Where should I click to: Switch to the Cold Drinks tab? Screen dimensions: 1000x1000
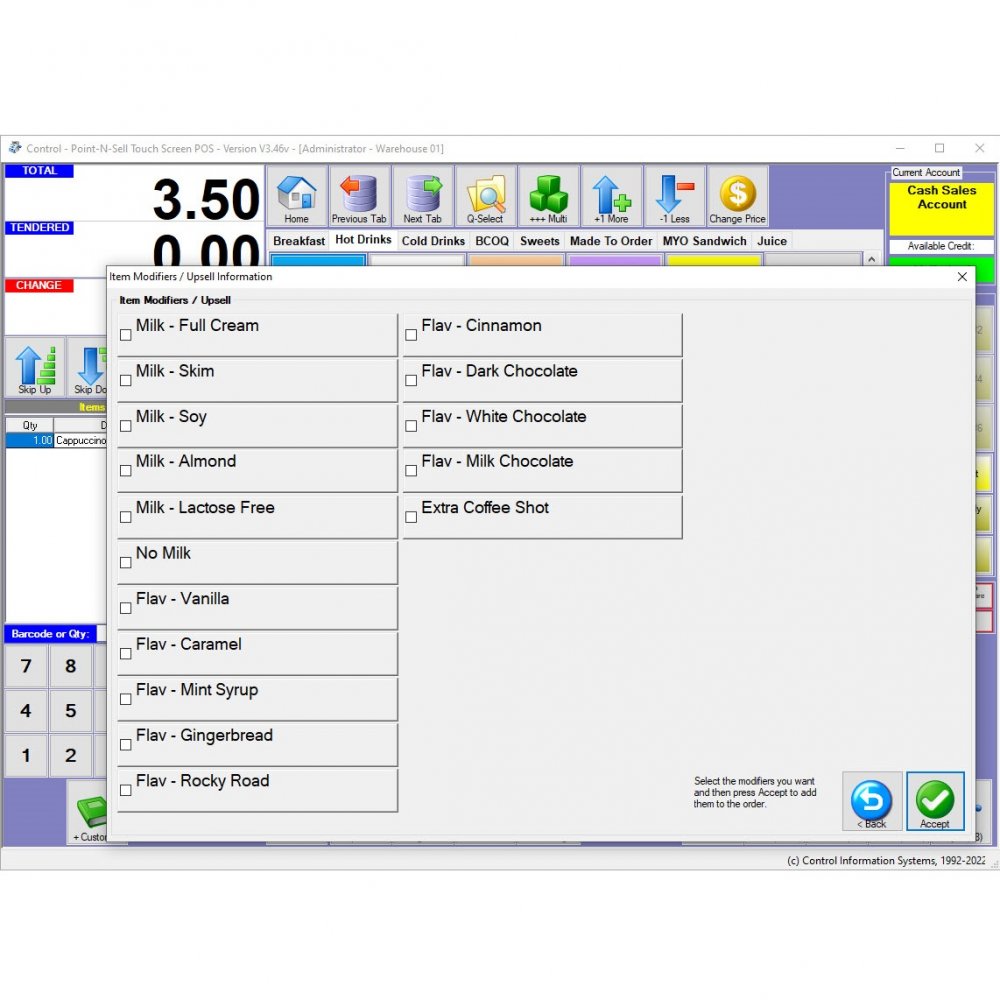click(432, 240)
